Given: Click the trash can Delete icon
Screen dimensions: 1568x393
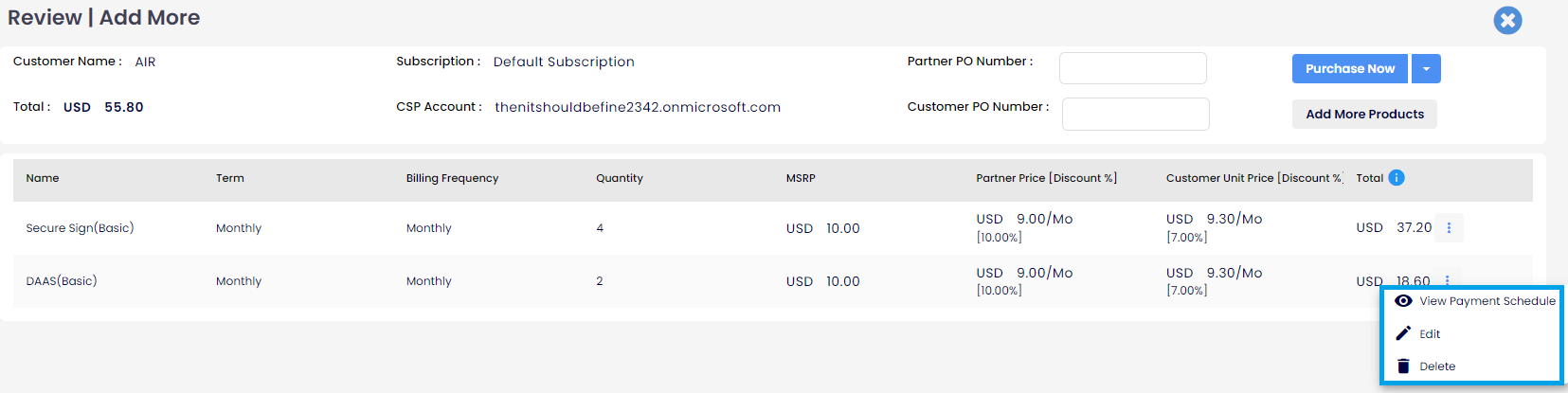Looking at the screenshot, I should pos(1403,366).
